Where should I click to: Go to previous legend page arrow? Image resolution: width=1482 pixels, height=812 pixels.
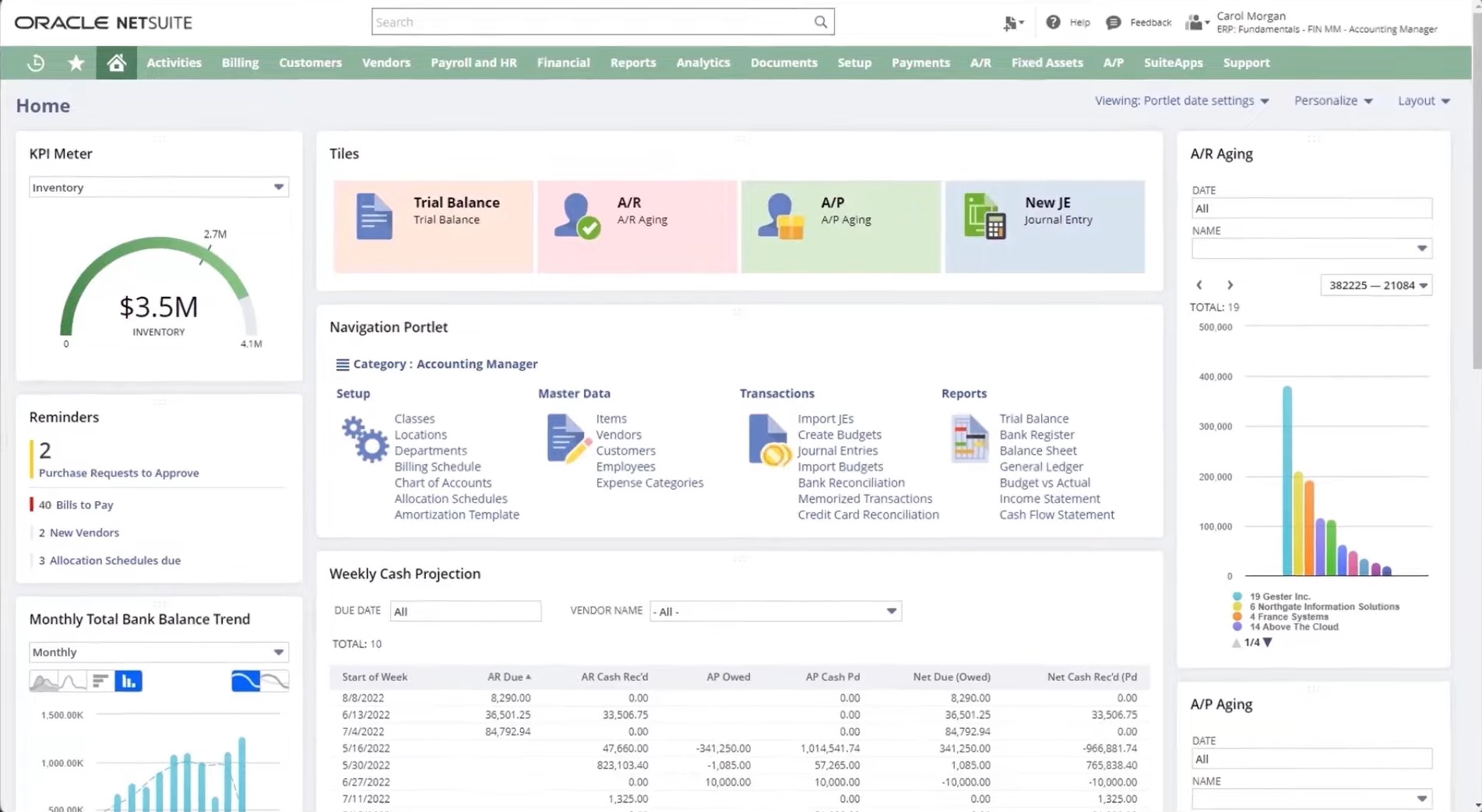point(1236,643)
